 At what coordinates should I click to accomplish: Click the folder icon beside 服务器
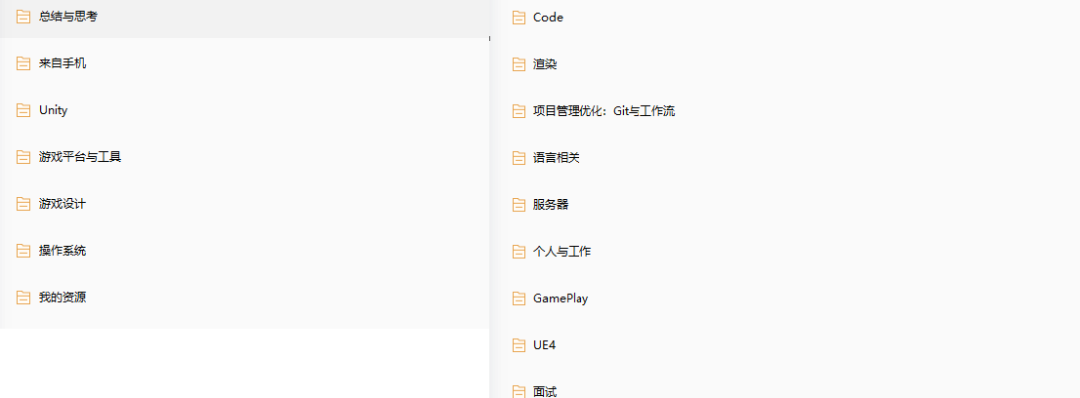[x=519, y=205]
